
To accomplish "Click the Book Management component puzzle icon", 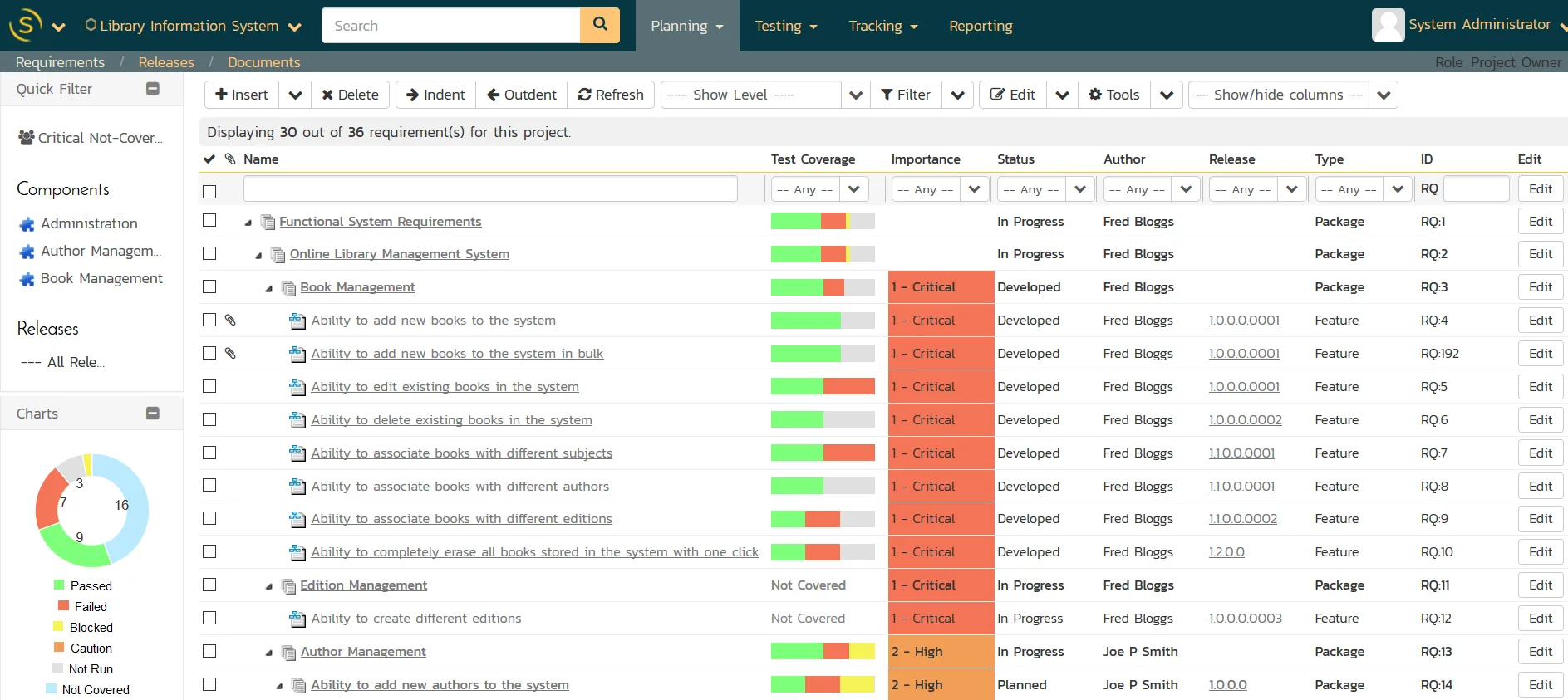I will tap(27, 279).
